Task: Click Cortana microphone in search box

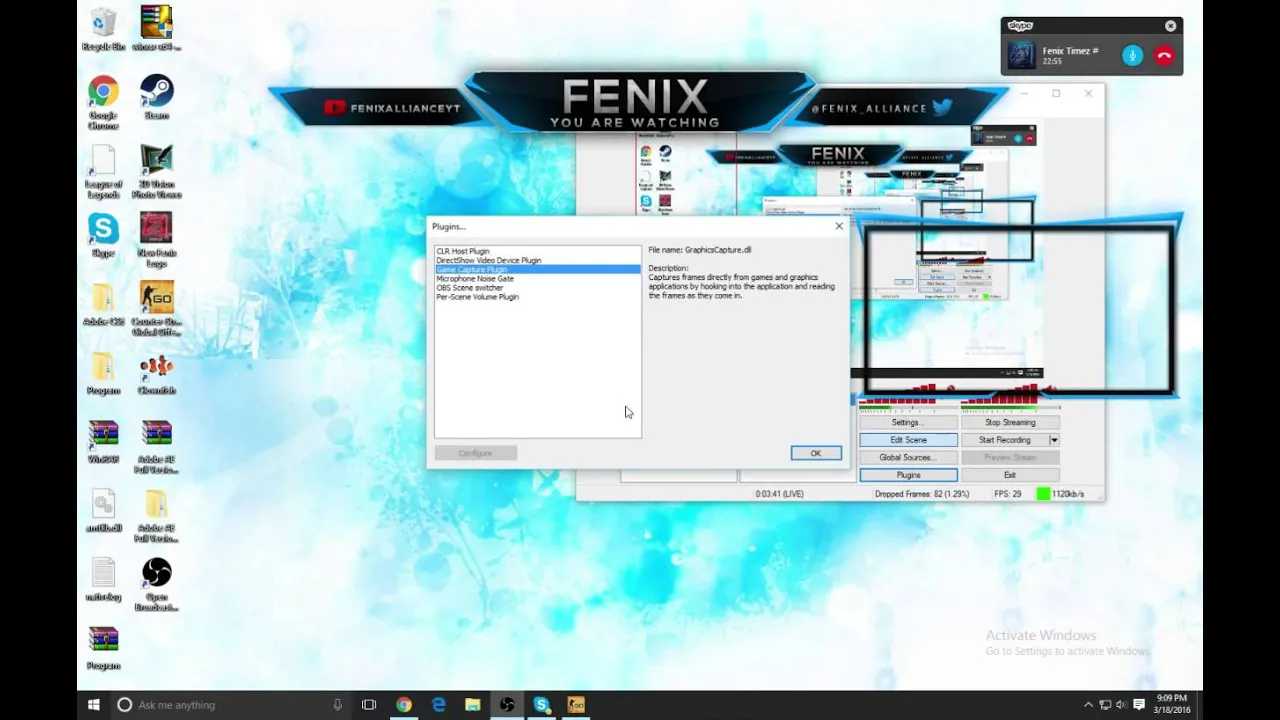Action: coord(338,705)
